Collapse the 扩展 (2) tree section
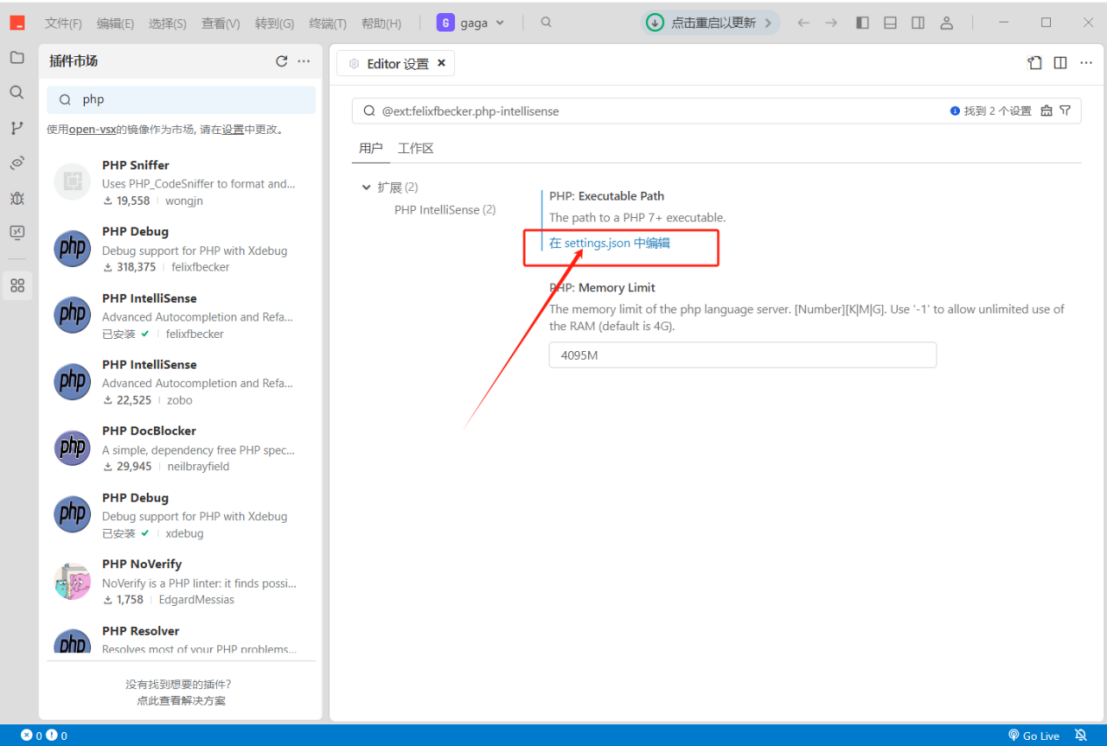The width and height of the screenshot is (1107, 746). pyautogui.click(x=366, y=187)
